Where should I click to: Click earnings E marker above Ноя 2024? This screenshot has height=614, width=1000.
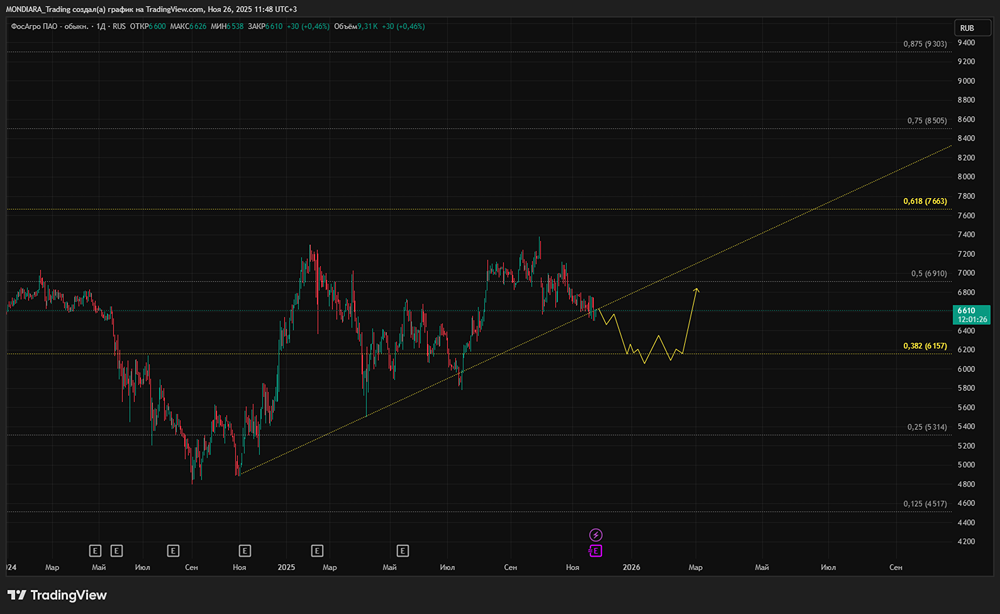[x=245, y=551]
